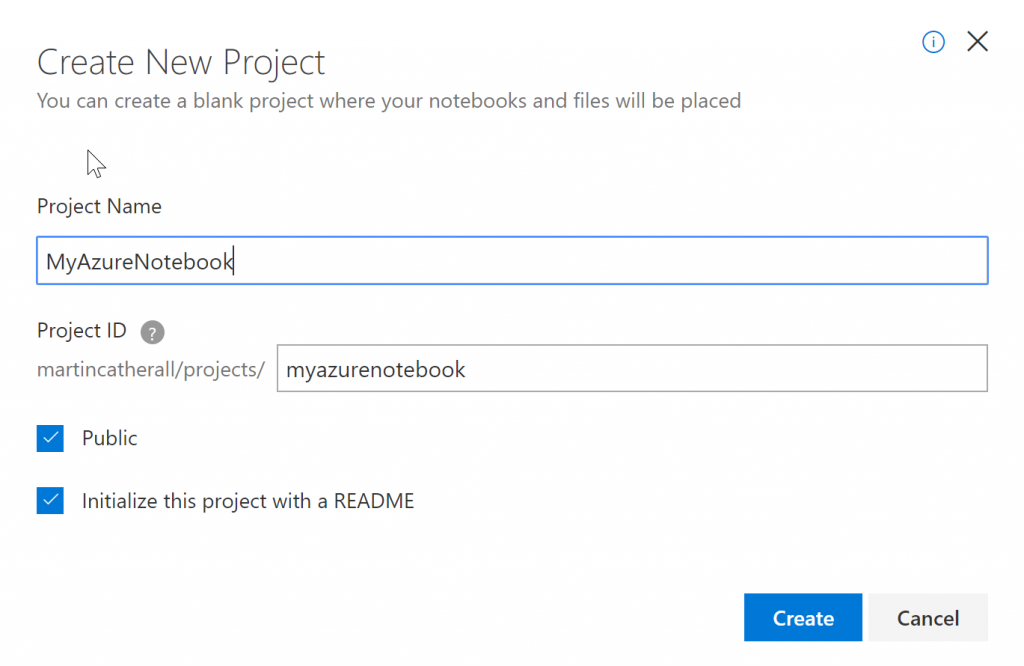Viewport: 1024px width, 666px height.
Task: Focus the Project Name input field
Action: [x=512, y=261]
